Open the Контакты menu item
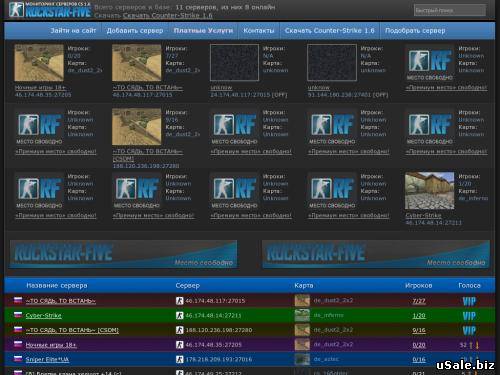Viewport: 500px width, 375px height. click(x=259, y=31)
